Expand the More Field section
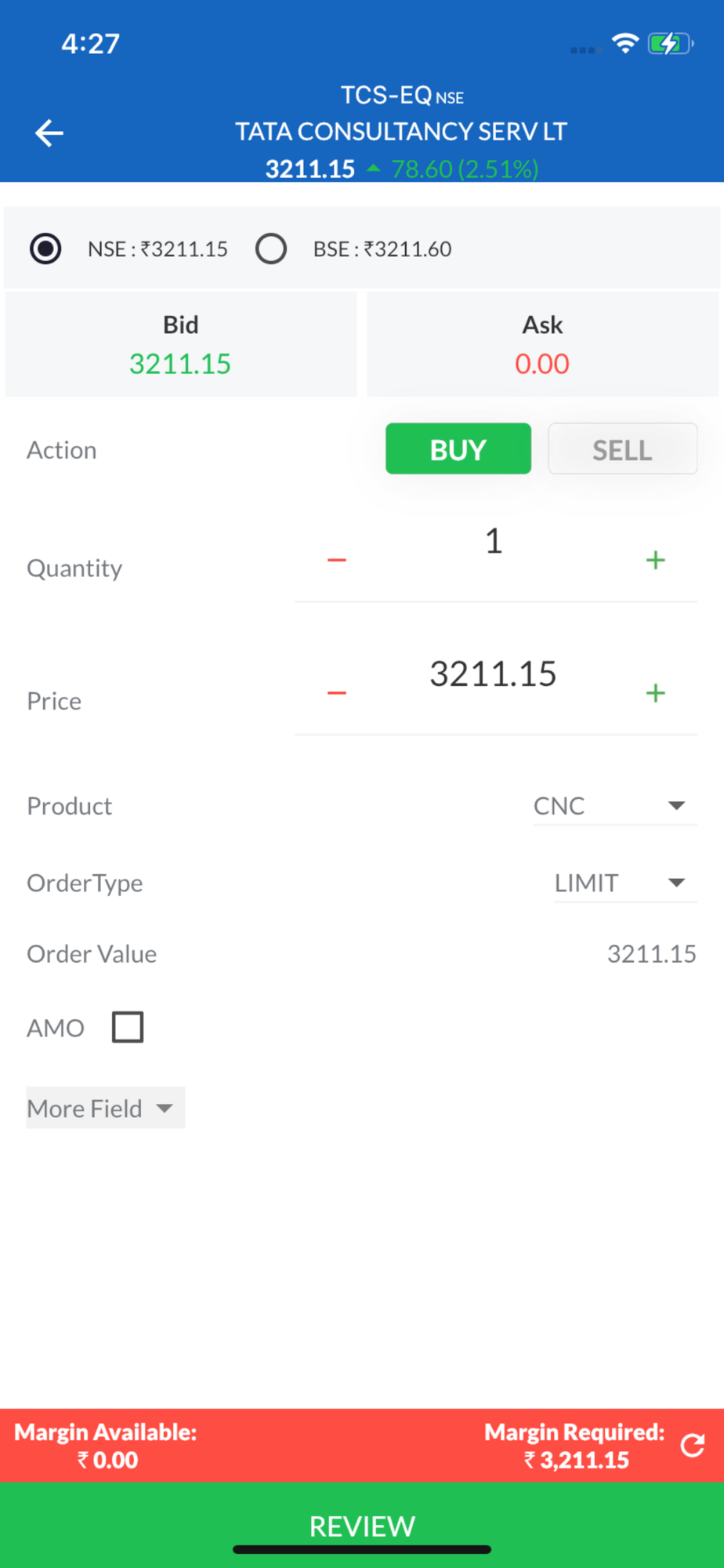Image resolution: width=724 pixels, height=1568 pixels. (106, 1108)
